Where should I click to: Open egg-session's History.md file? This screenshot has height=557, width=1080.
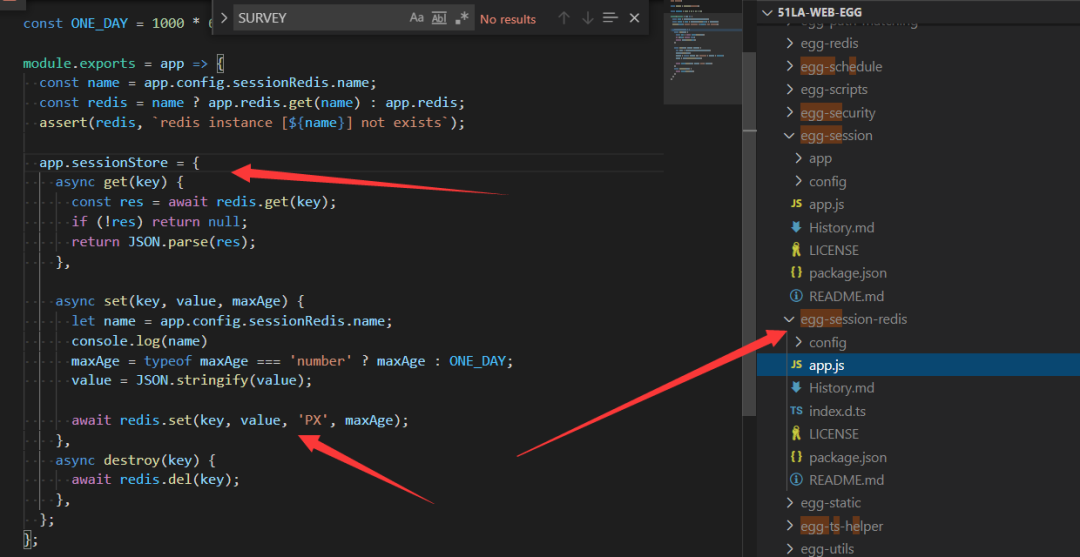coord(841,227)
